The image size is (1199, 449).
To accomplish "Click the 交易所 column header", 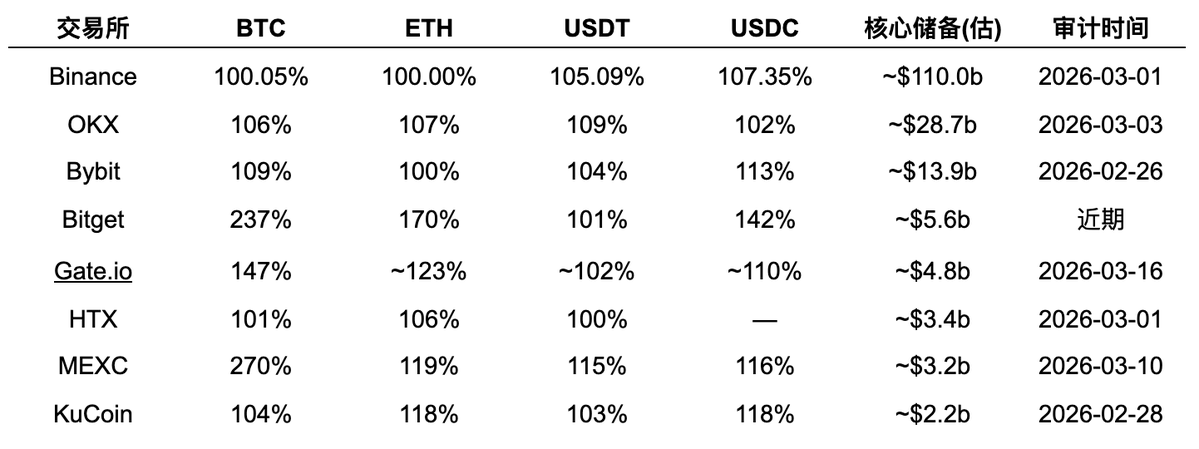I will pos(92,29).
